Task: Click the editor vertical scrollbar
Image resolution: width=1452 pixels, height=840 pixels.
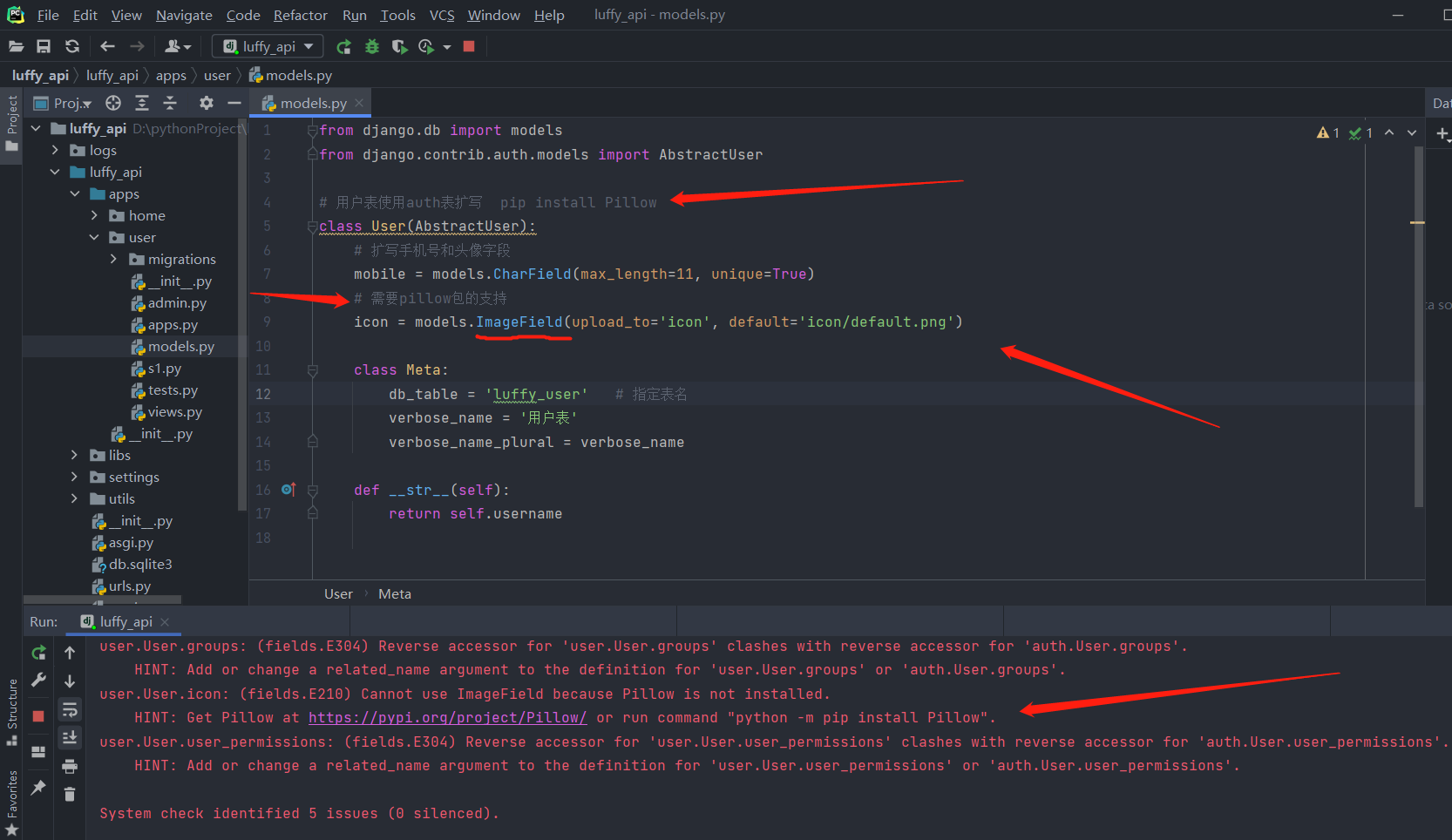Action: (x=1418, y=327)
